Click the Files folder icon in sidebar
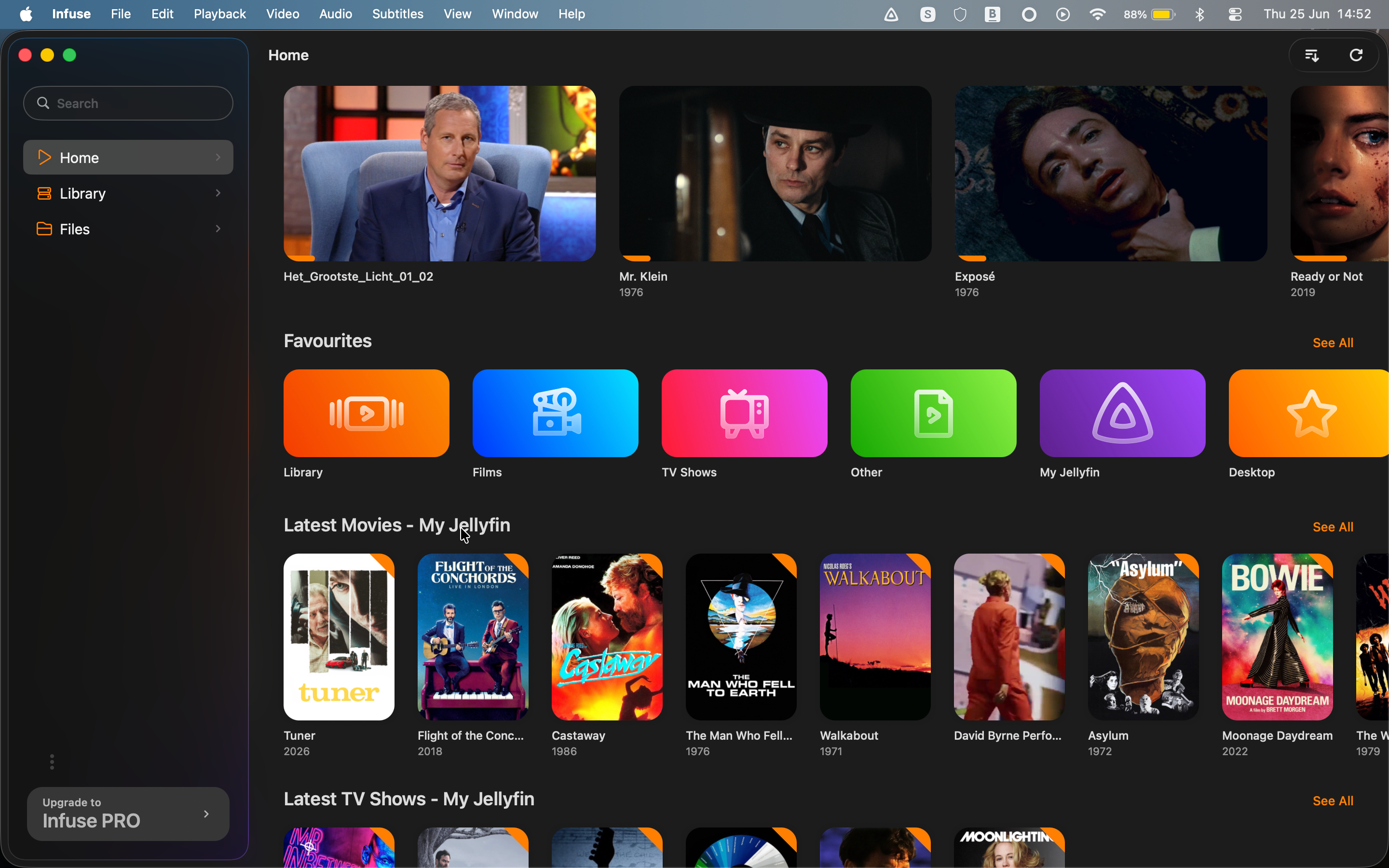The image size is (1389, 868). click(x=44, y=229)
